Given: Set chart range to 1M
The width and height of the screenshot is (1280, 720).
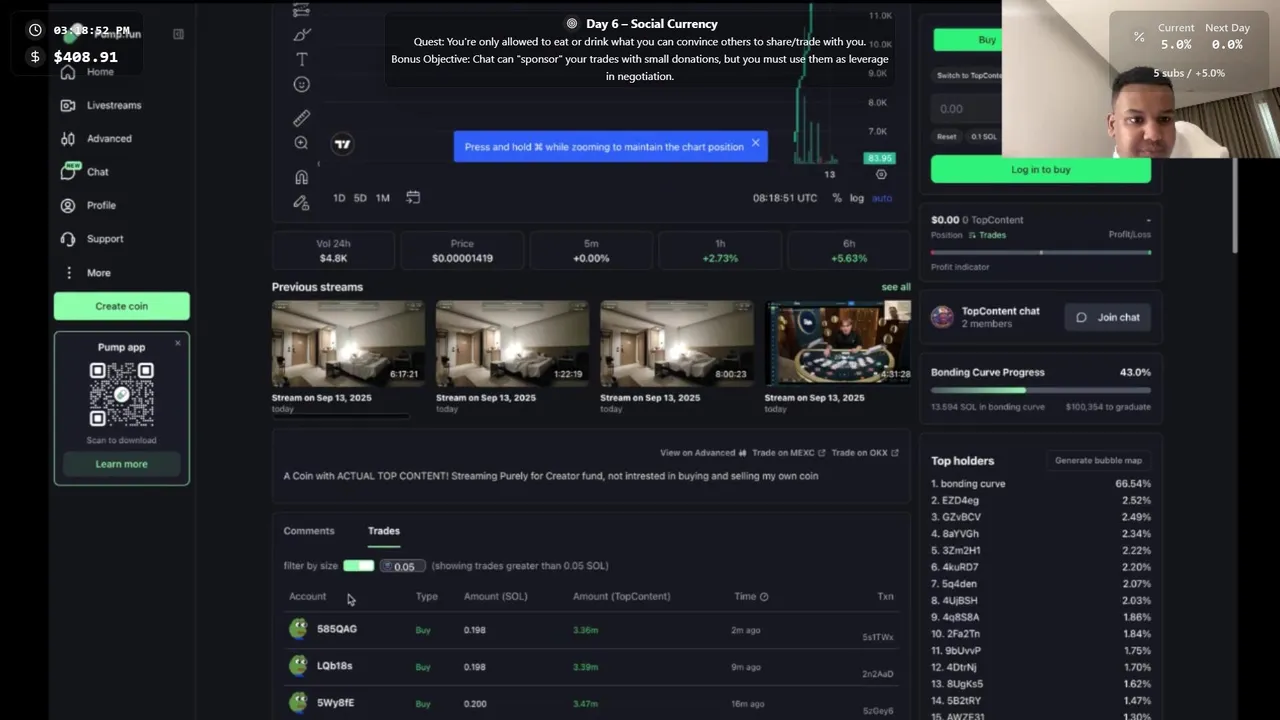Looking at the screenshot, I should tap(382, 198).
